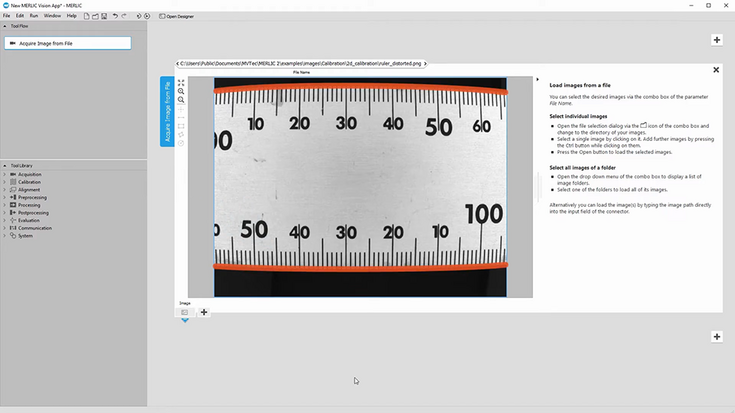Image resolution: width=735 pixels, height=413 pixels.
Task: Click the rectangle ROI tool icon
Action: [x=181, y=126]
